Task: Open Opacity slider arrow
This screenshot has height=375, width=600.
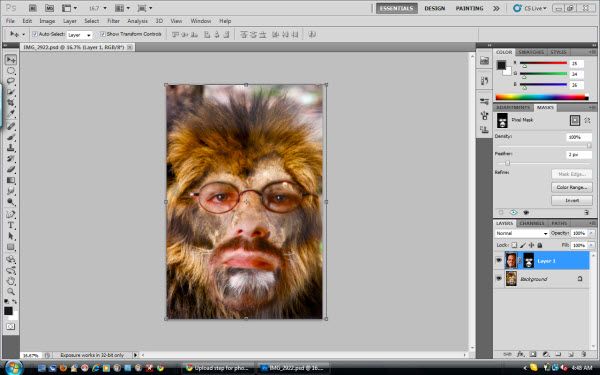Action: pyautogui.click(x=592, y=233)
